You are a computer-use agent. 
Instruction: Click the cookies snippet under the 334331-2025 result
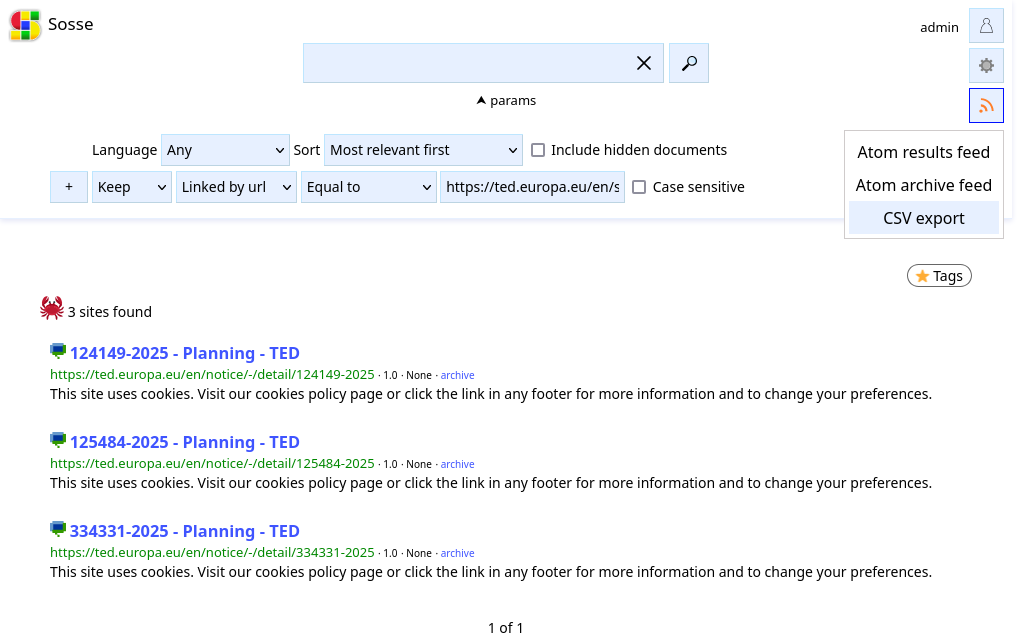491,572
